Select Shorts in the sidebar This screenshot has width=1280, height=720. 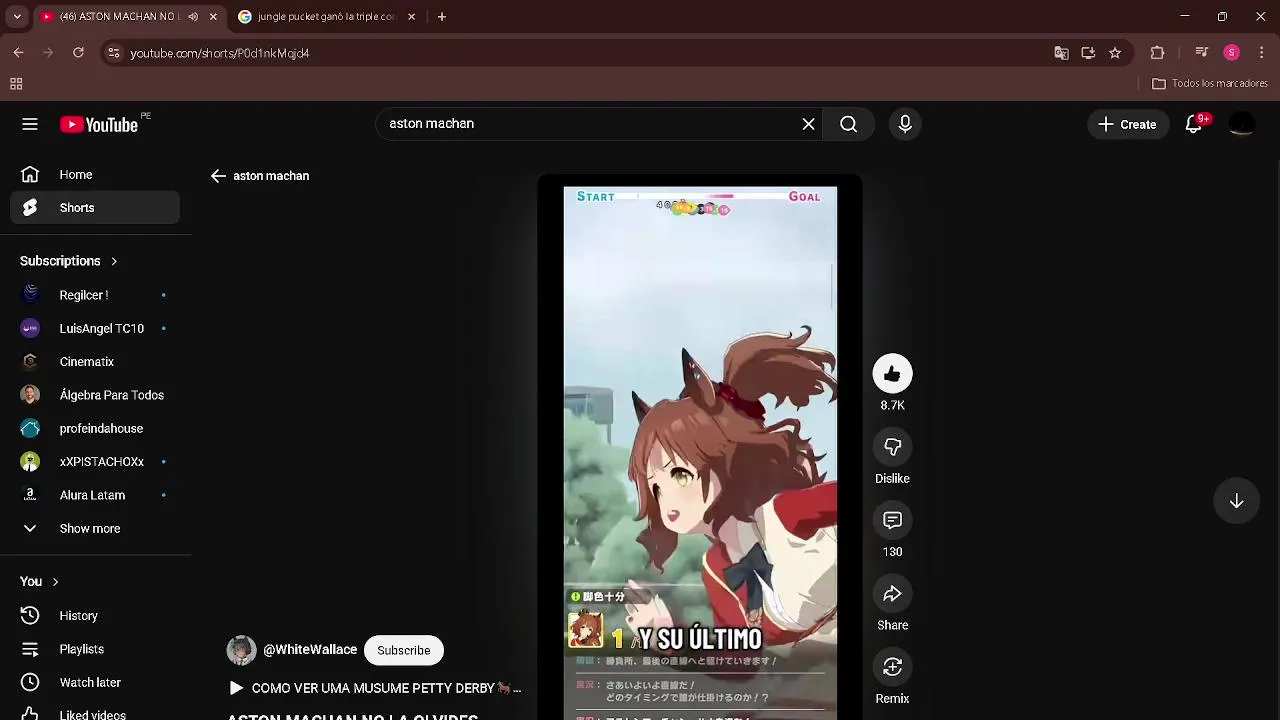95,208
